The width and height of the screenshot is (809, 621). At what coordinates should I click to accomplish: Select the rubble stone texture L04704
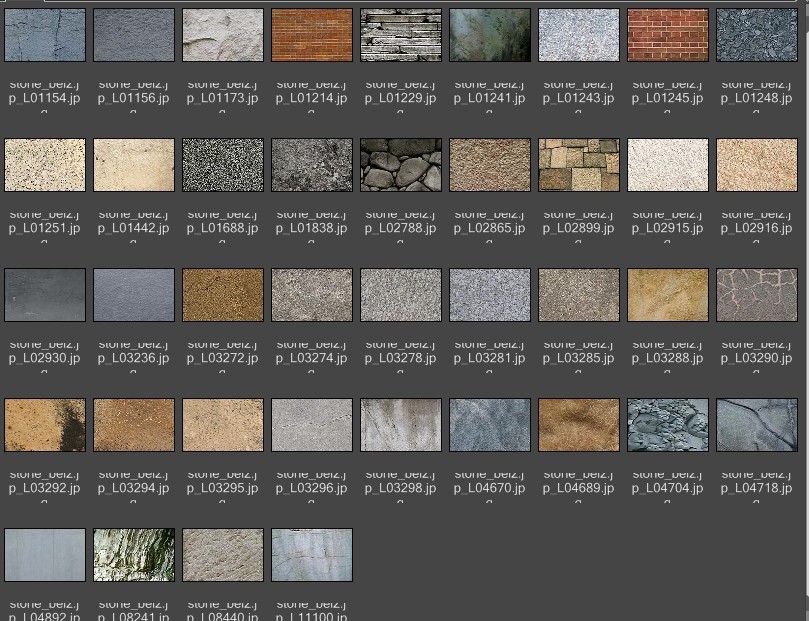point(667,425)
